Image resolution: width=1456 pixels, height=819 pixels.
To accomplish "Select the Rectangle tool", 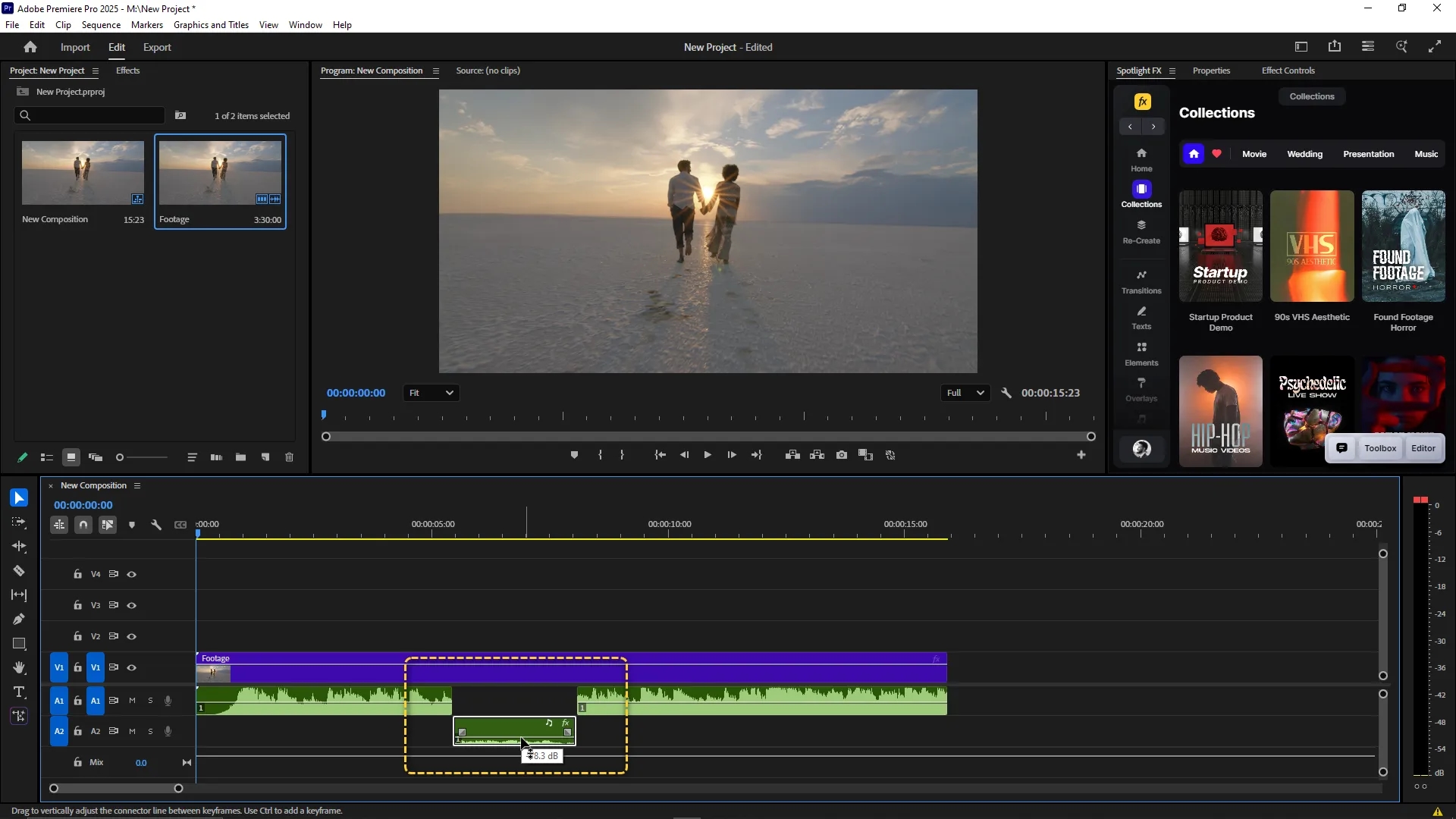I will tap(19, 644).
